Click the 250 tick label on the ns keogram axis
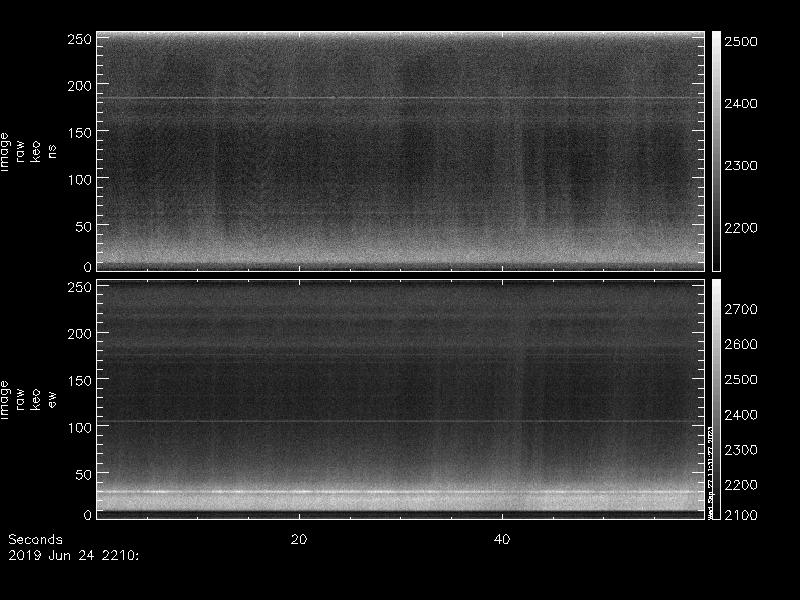 (x=80, y=39)
